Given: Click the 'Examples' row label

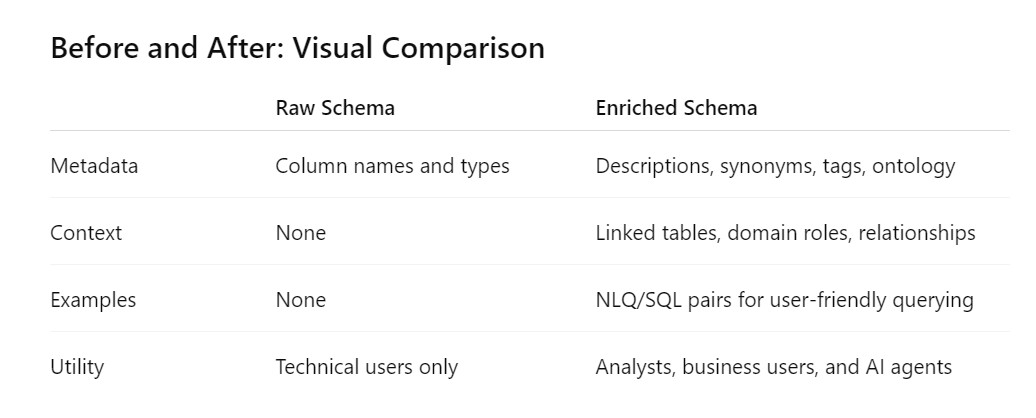Looking at the screenshot, I should pos(93,300).
